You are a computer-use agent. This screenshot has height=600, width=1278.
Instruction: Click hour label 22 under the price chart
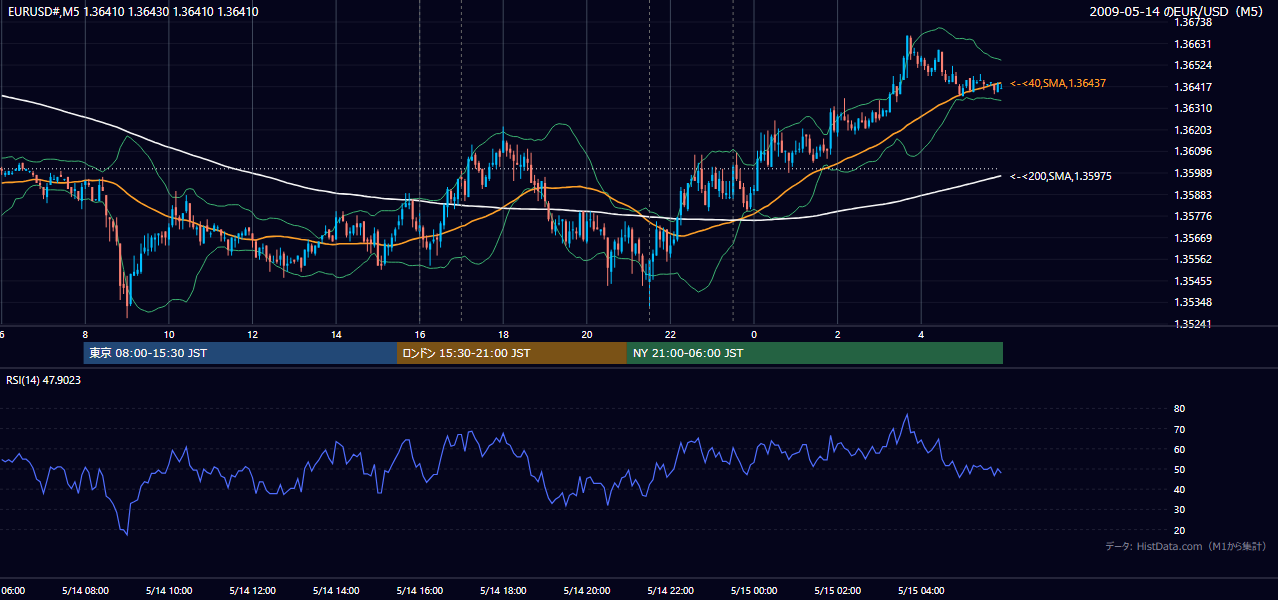point(671,334)
